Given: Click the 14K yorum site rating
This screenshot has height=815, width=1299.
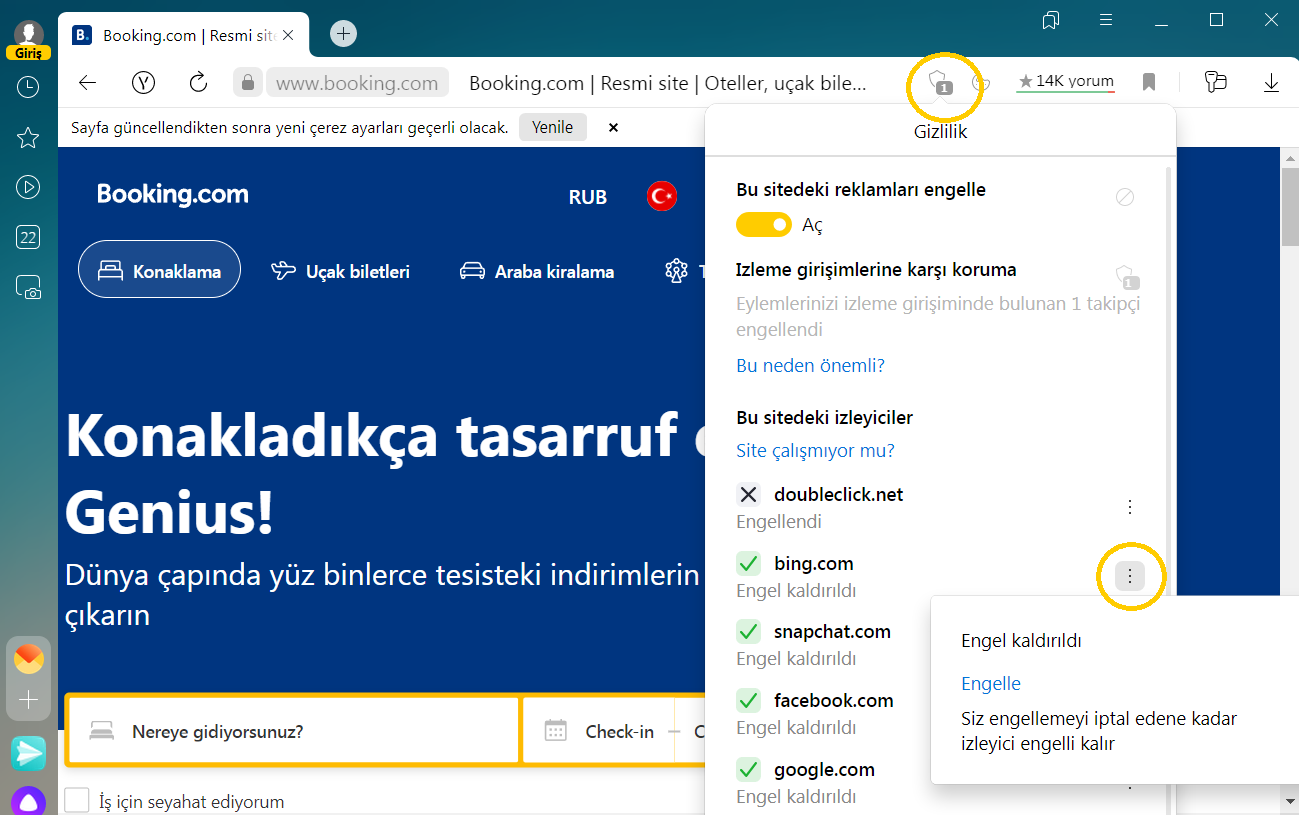Looking at the screenshot, I should [1066, 81].
